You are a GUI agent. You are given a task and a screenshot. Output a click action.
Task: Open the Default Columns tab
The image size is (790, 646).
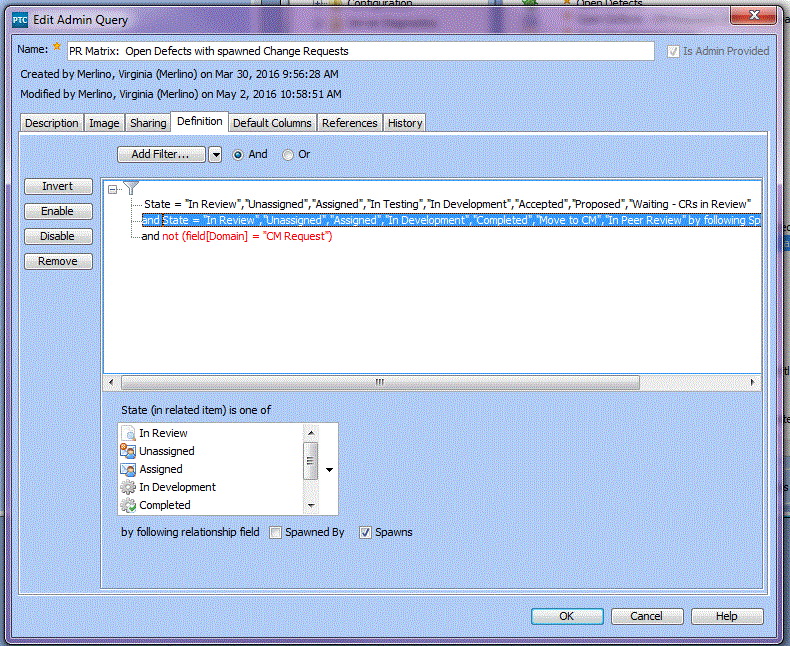click(x=272, y=123)
